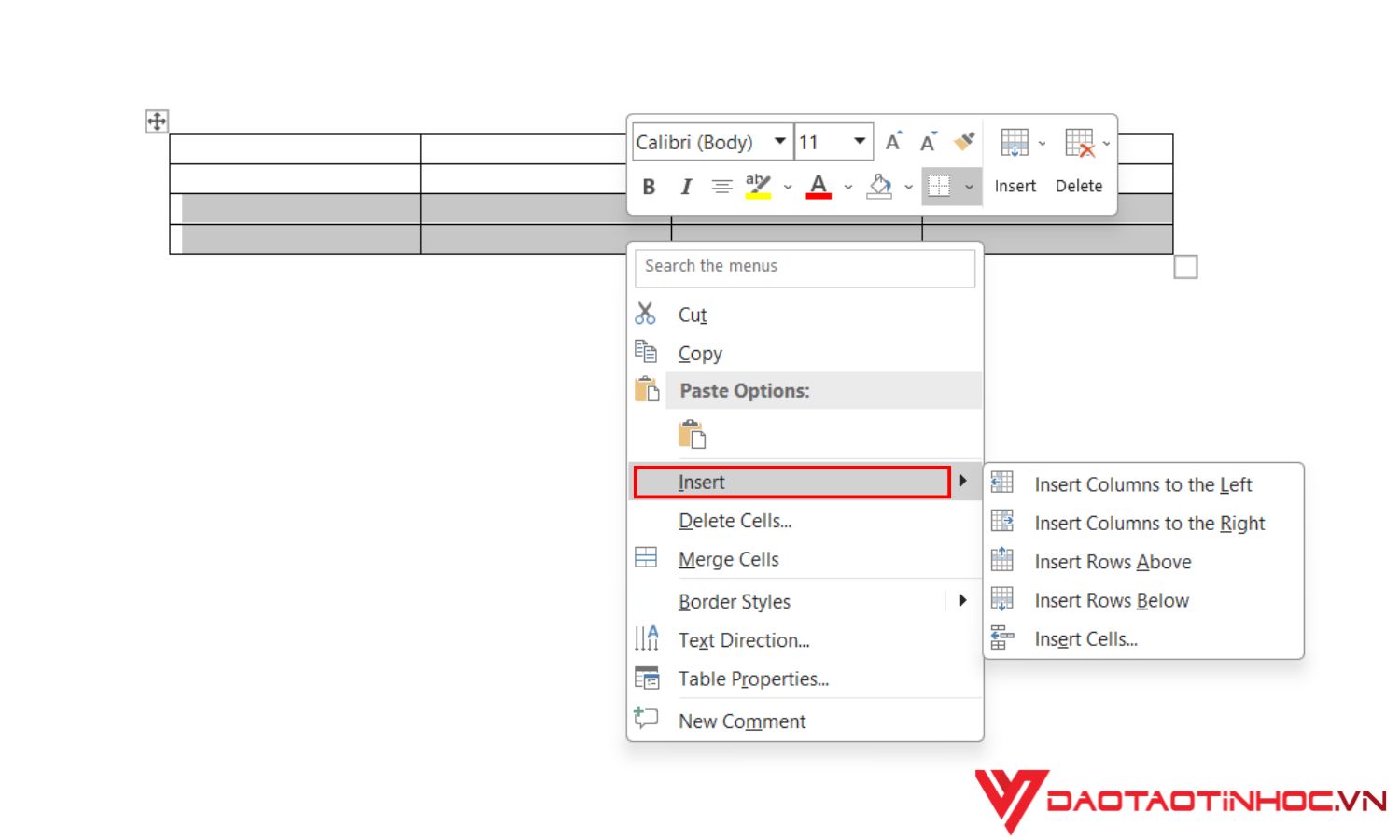Open Table Properties... dialog
The height and width of the screenshot is (840, 1400).
pyautogui.click(x=805, y=679)
